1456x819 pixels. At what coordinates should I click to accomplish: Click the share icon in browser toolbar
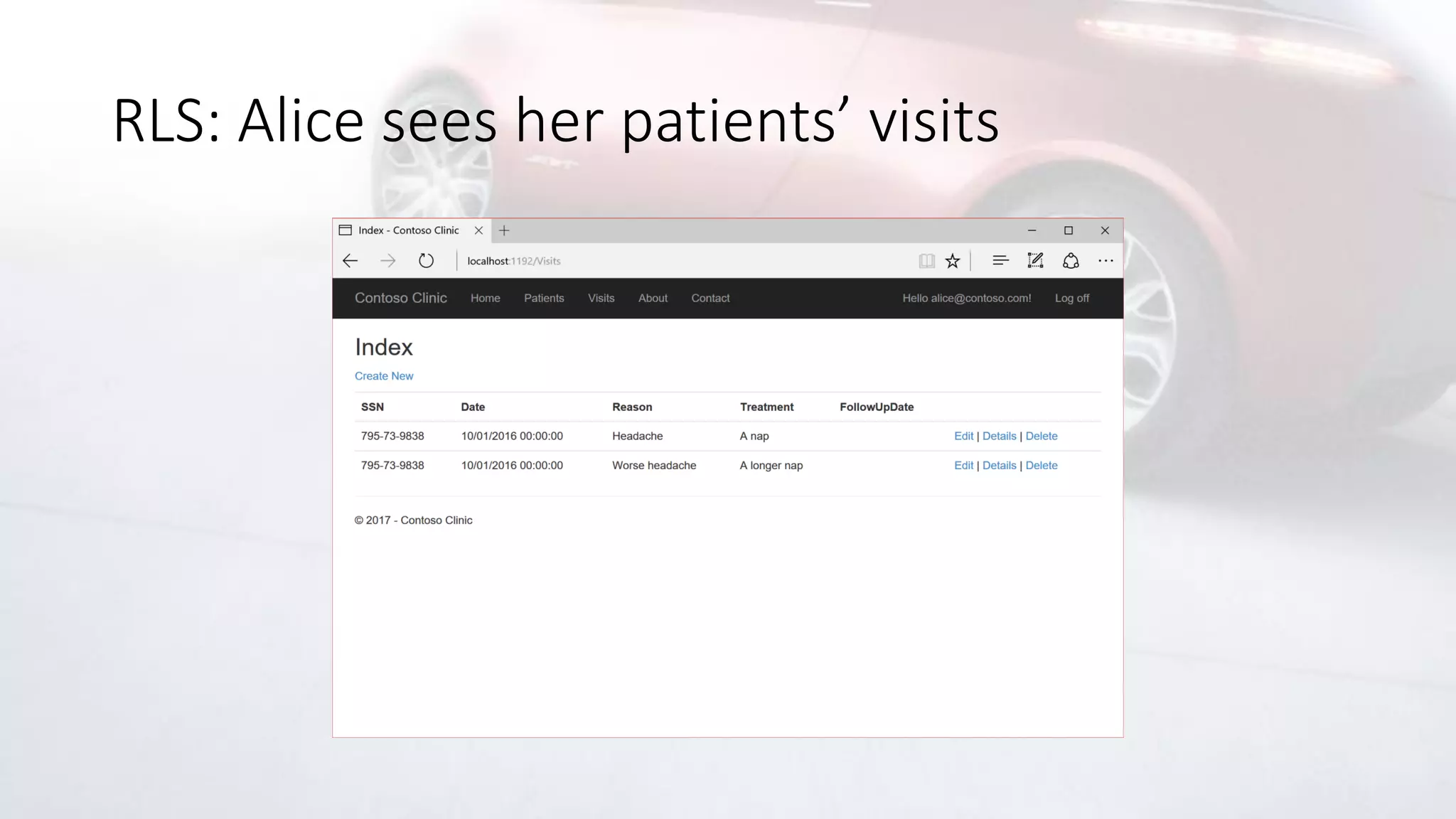point(1071,261)
